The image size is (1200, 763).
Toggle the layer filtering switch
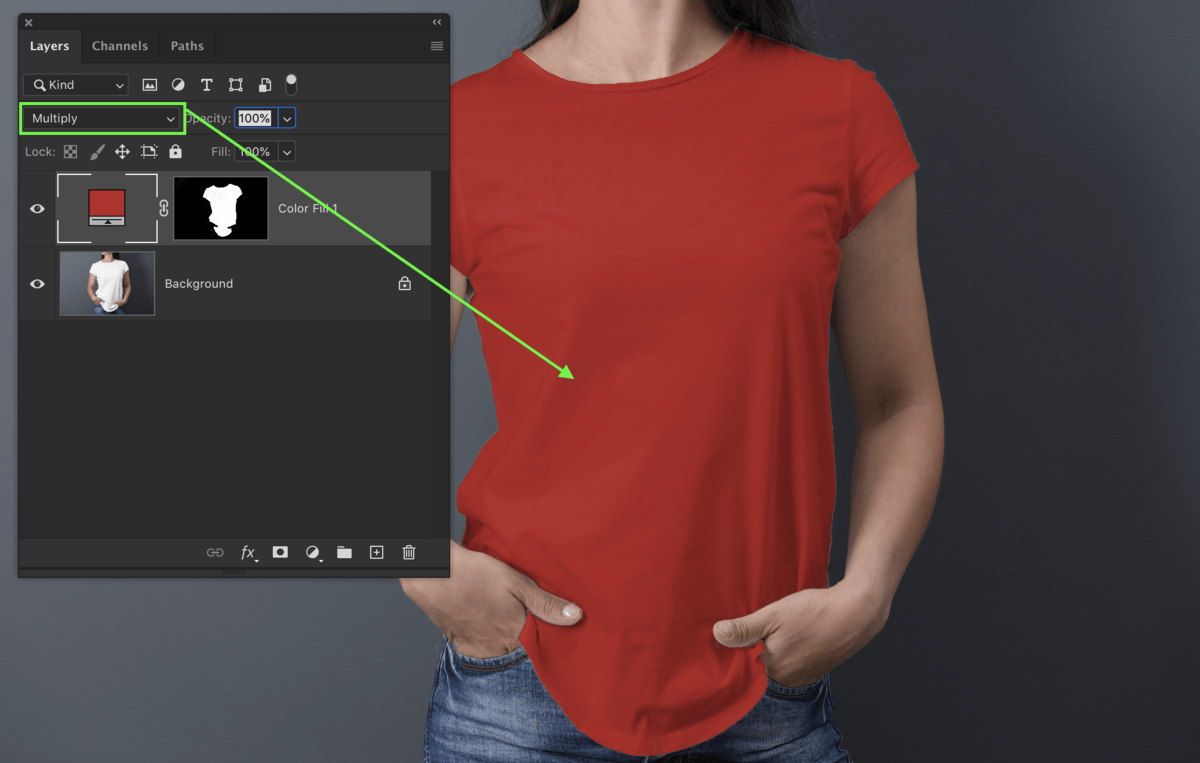click(x=291, y=84)
